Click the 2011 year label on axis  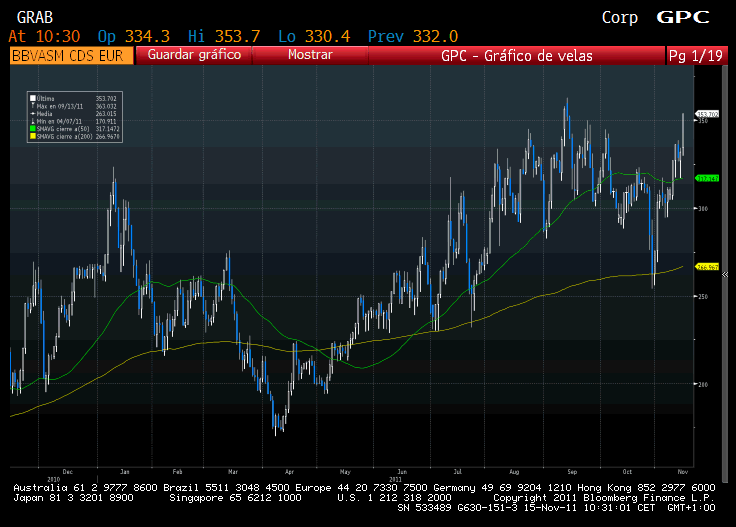[x=395, y=479]
